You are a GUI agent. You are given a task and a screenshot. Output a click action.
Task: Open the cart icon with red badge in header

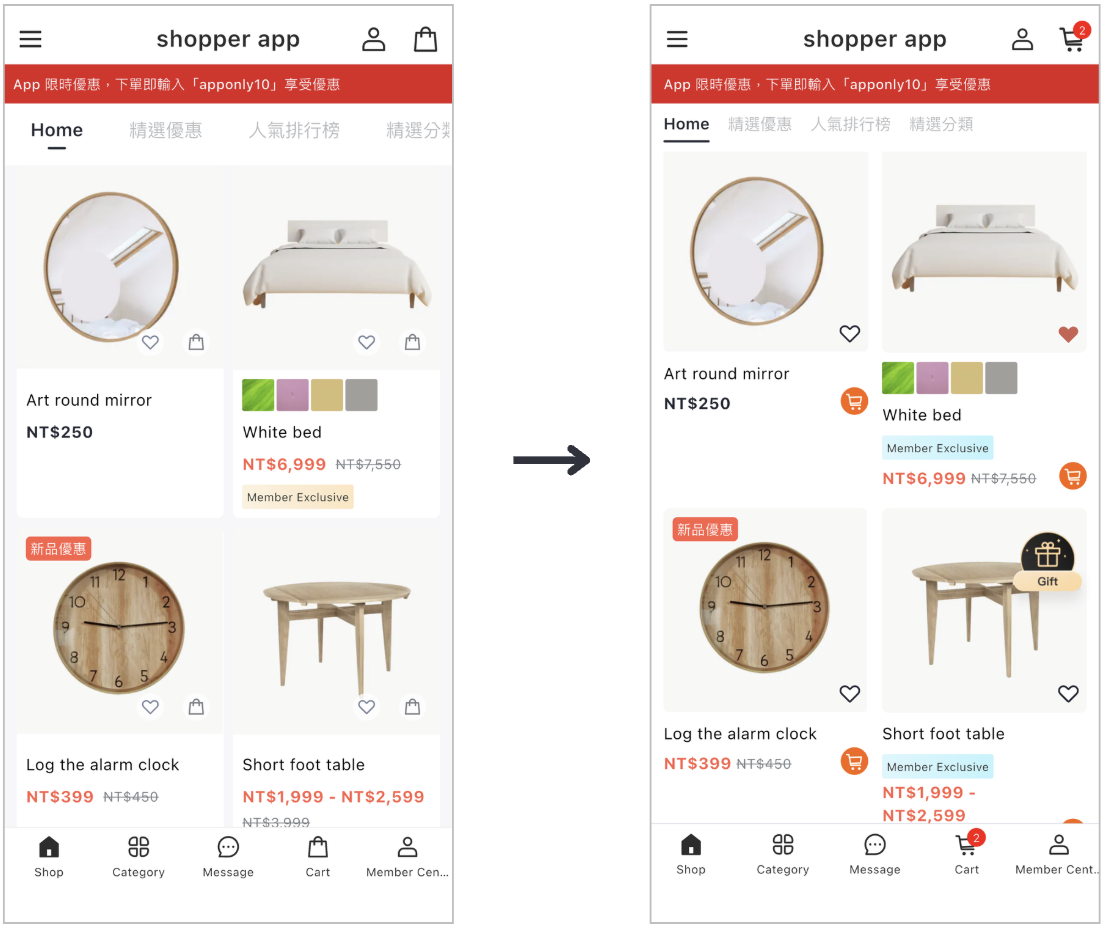(1074, 37)
